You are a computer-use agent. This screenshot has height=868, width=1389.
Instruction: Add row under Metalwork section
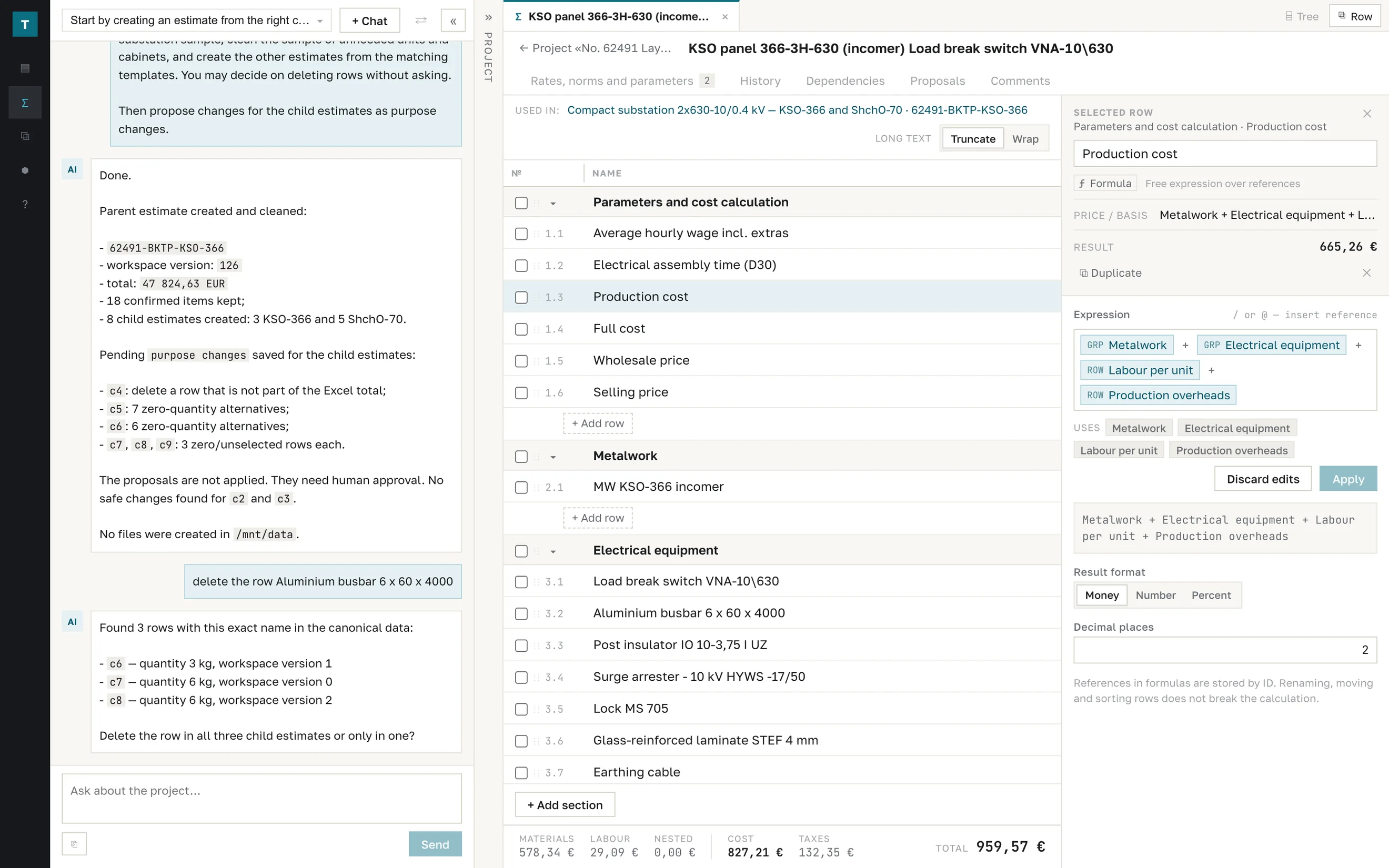coord(598,518)
